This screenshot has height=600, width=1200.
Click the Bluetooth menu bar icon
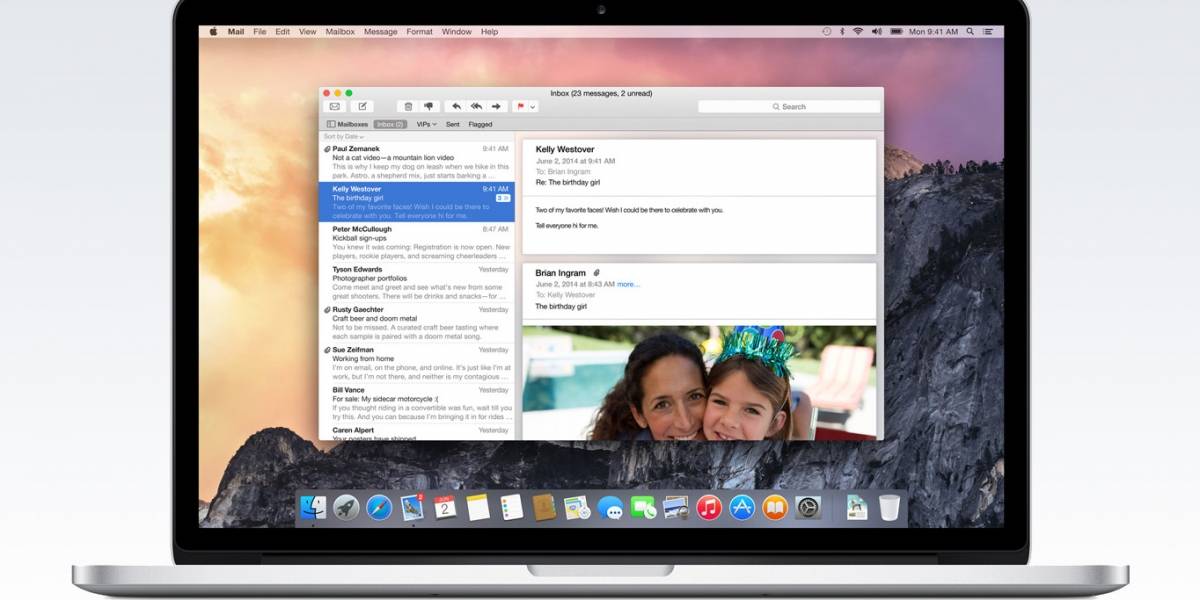[842, 31]
